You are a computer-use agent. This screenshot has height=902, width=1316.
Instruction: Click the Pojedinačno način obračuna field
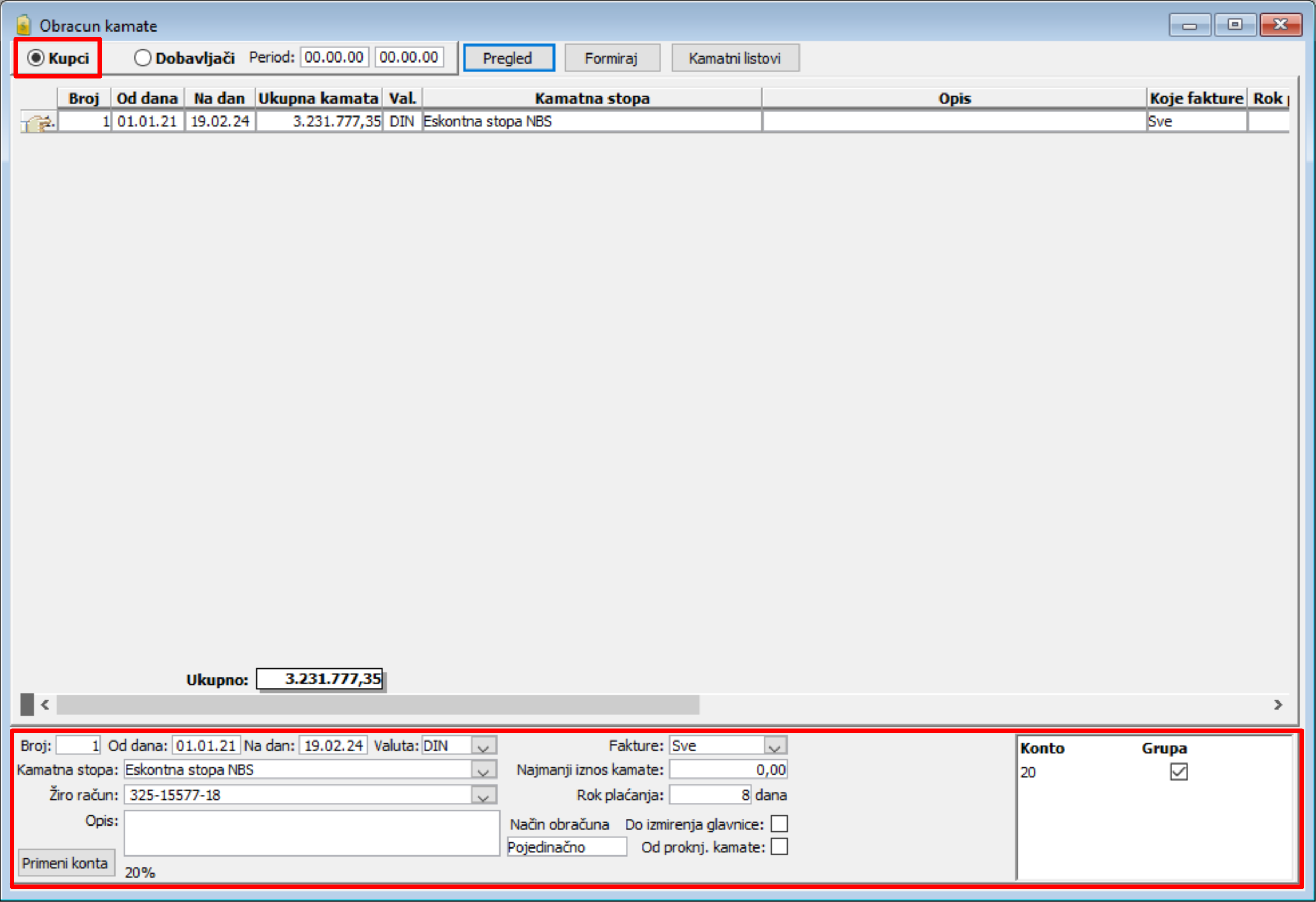point(567,847)
